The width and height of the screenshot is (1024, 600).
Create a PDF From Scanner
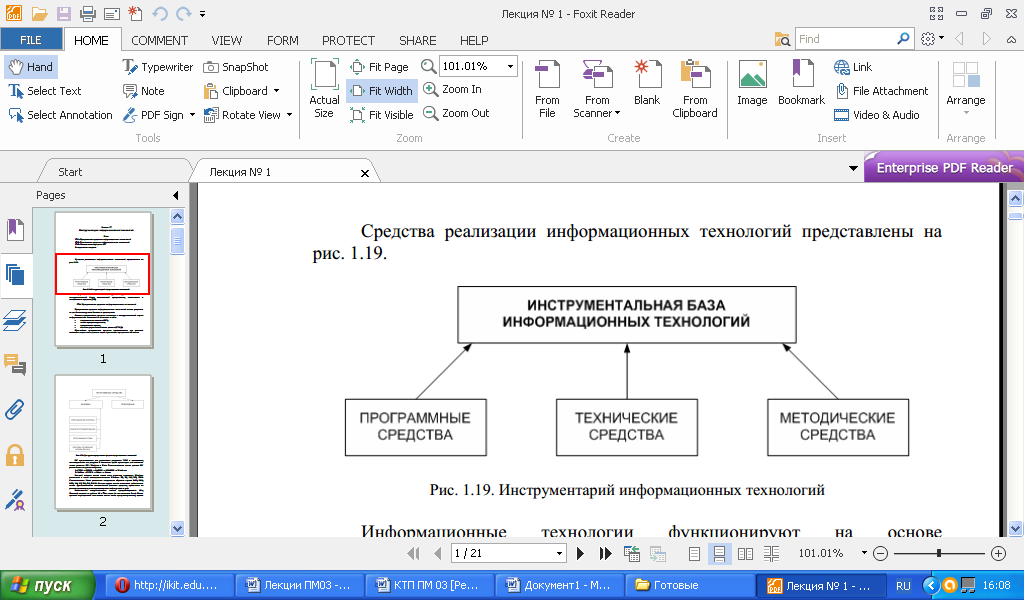(x=597, y=88)
